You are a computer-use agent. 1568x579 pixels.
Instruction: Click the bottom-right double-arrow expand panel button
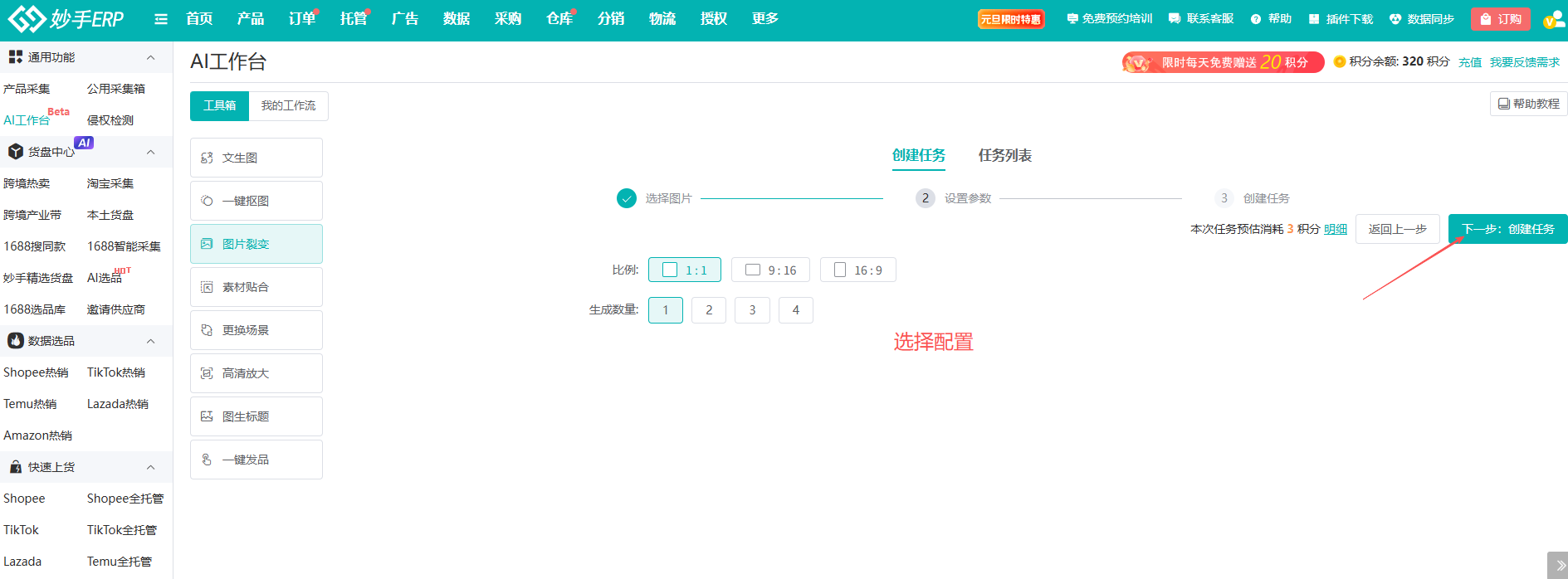[1559, 565]
